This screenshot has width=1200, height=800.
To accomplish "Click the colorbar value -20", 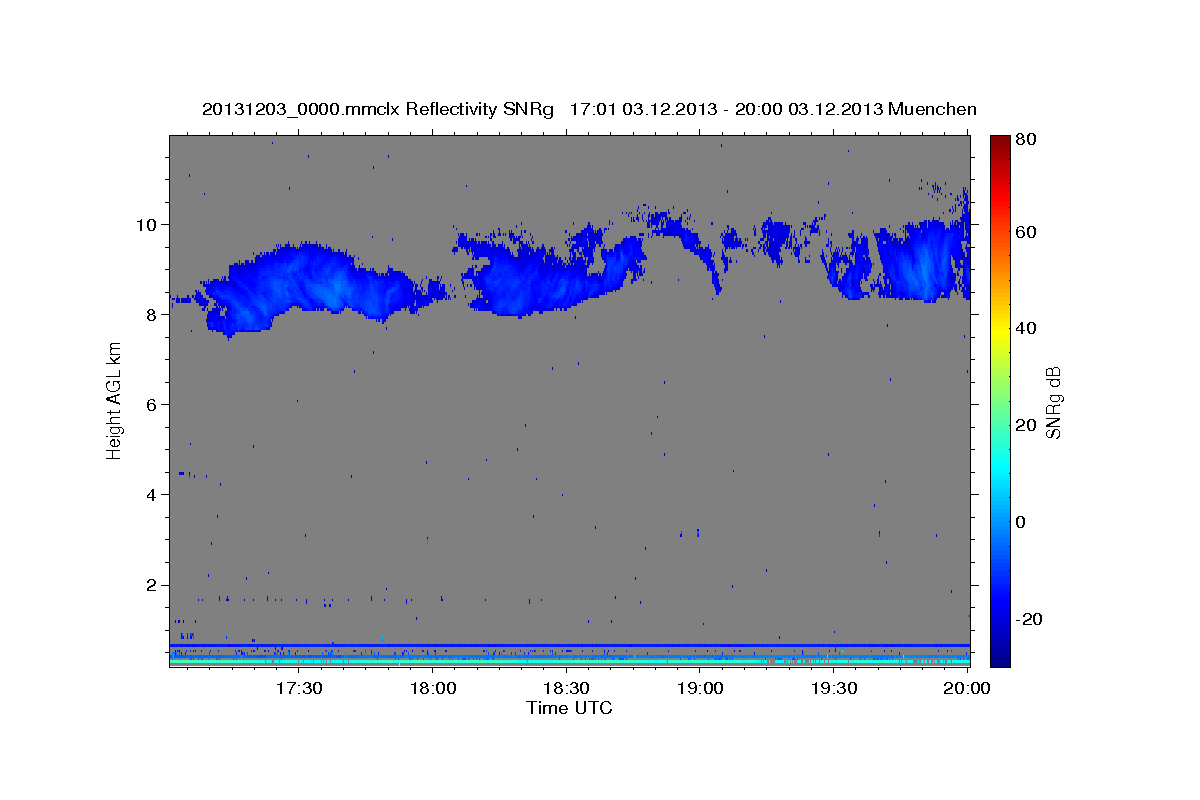I will point(1028,619).
